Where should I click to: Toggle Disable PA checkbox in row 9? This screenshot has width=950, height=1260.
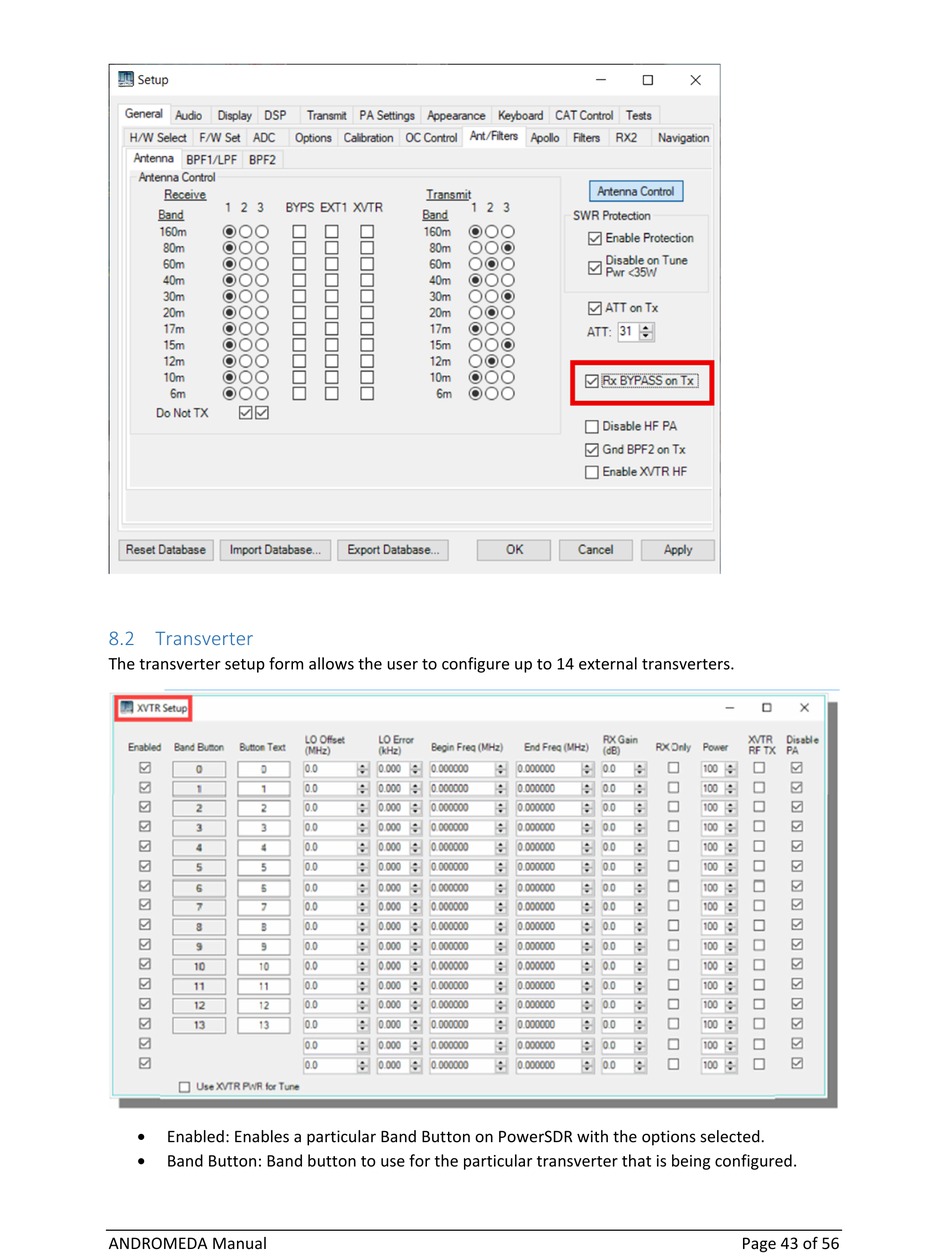point(797,945)
